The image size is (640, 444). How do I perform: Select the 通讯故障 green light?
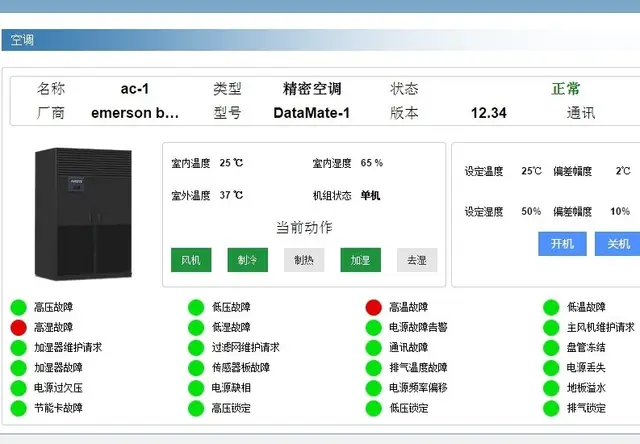(373, 348)
